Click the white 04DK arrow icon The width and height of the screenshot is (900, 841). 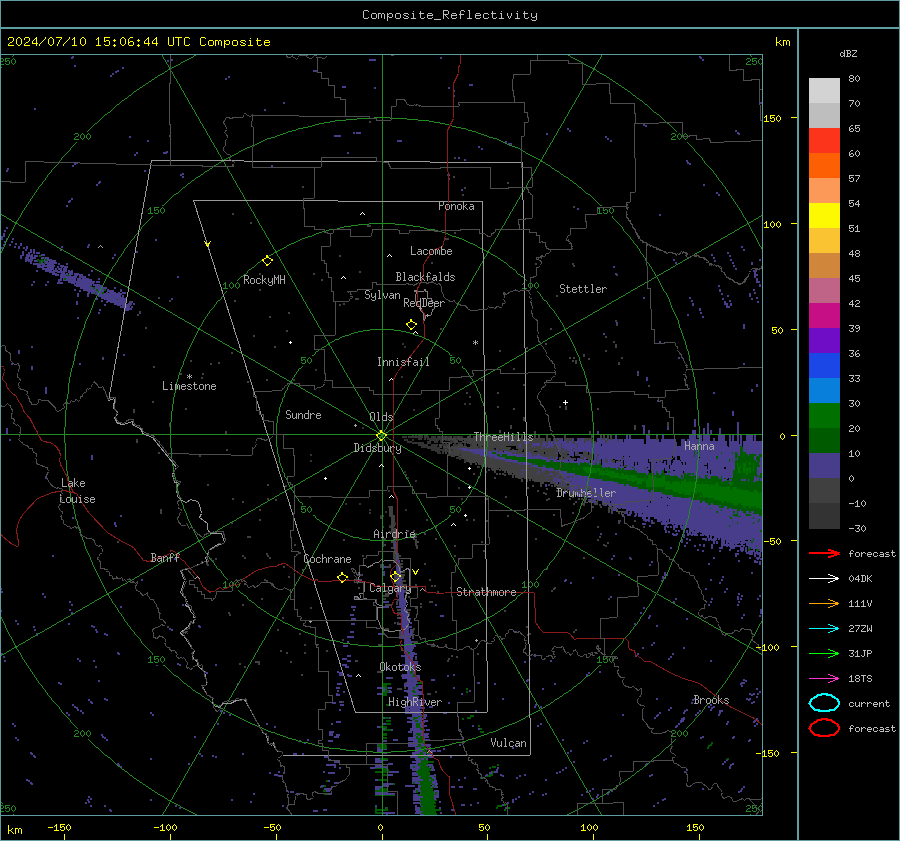(824, 579)
